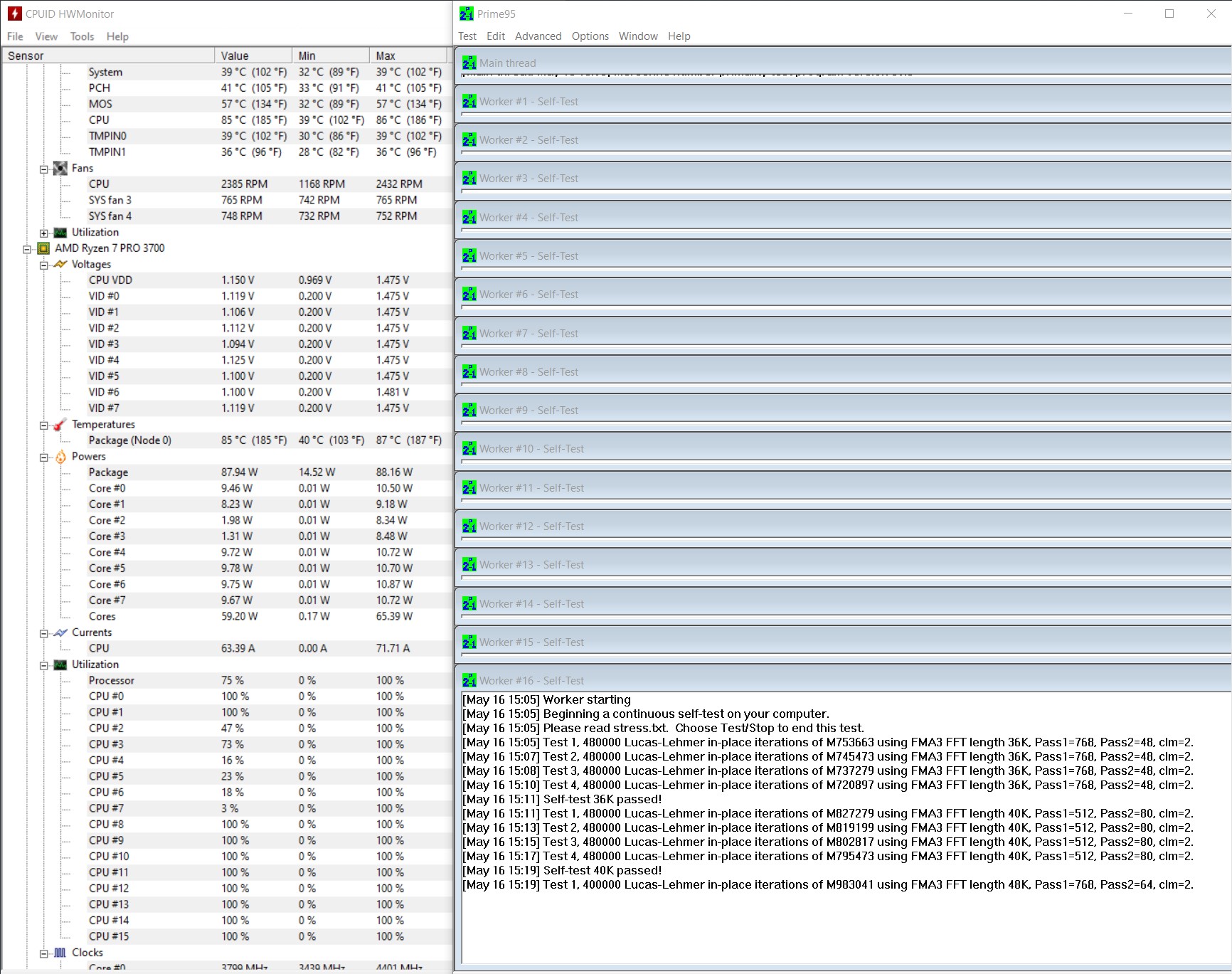
Task: Collapse the Clocks tree node
Action: [44, 953]
